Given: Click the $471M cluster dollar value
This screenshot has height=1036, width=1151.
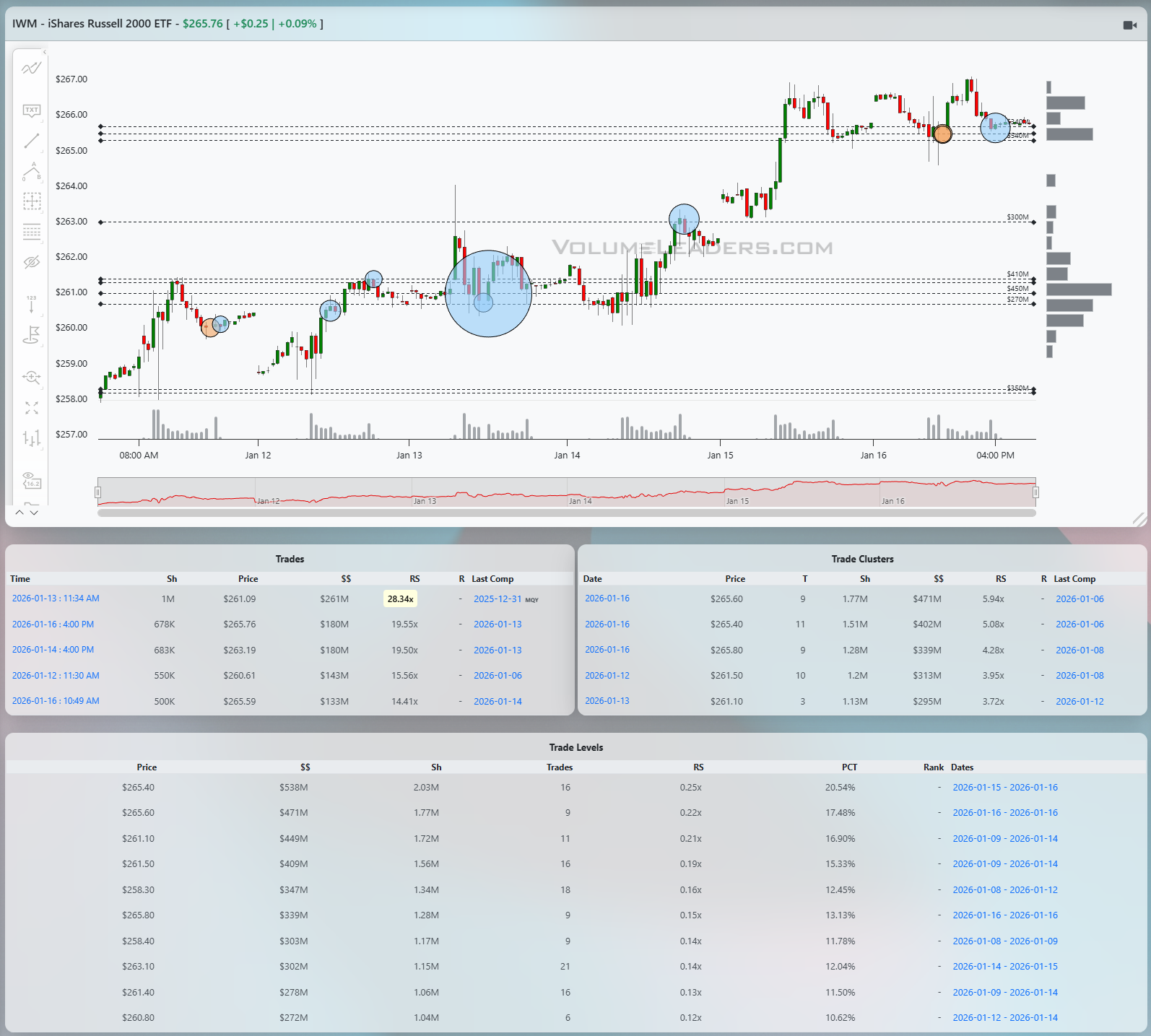Looking at the screenshot, I should [x=927, y=599].
